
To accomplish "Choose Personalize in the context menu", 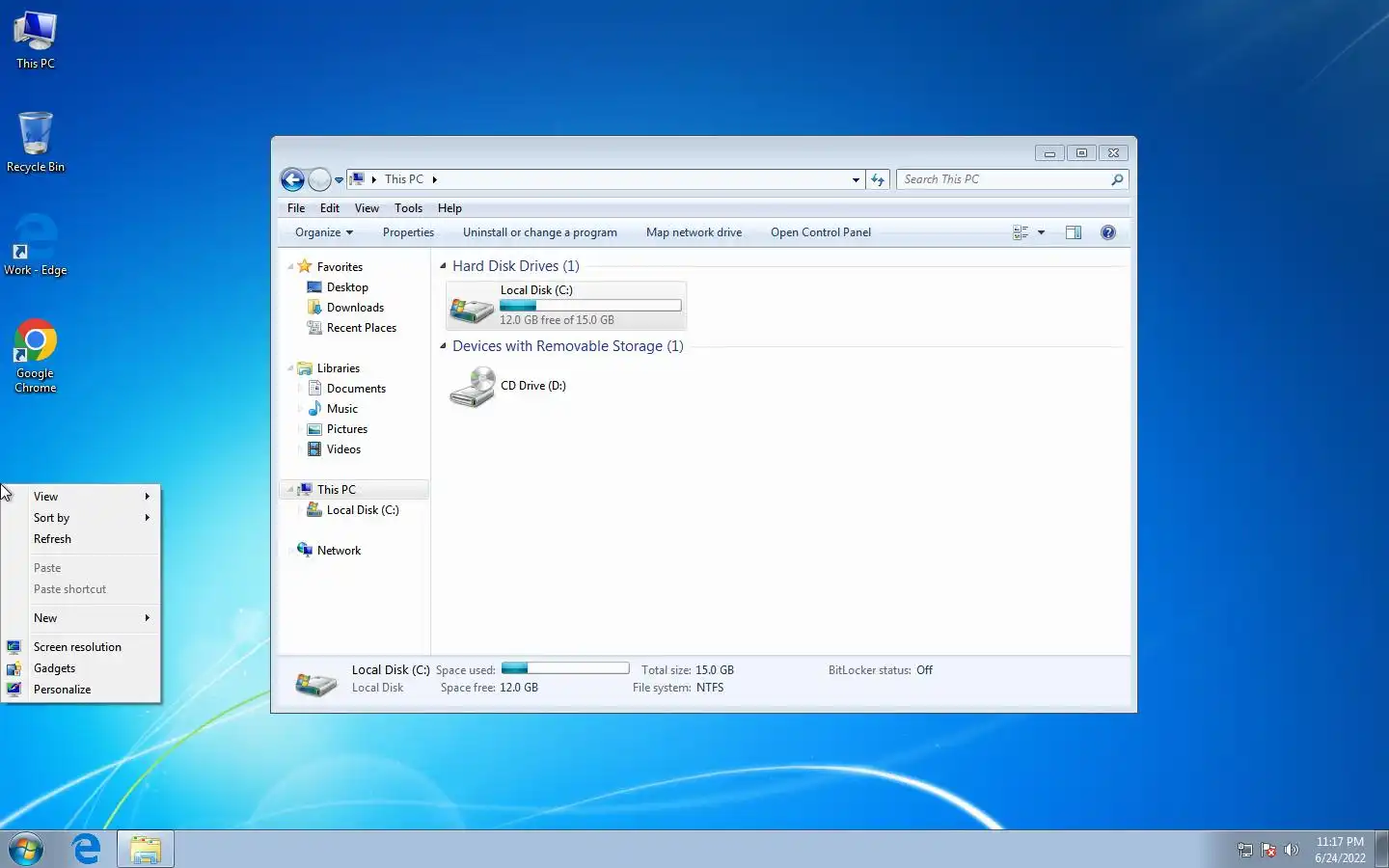I will [x=82, y=690].
